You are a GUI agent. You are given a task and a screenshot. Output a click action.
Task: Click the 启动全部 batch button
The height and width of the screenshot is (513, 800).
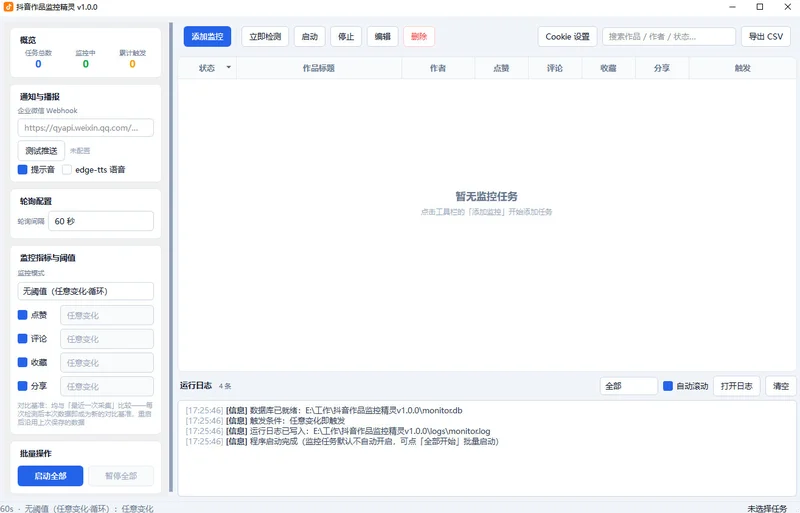(51, 476)
